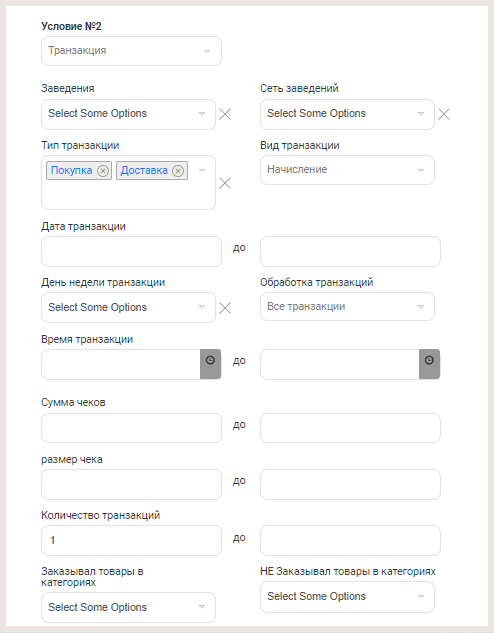Open НЕ Заказывал товары в категориях dropdown
494x633 pixels.
347,597
